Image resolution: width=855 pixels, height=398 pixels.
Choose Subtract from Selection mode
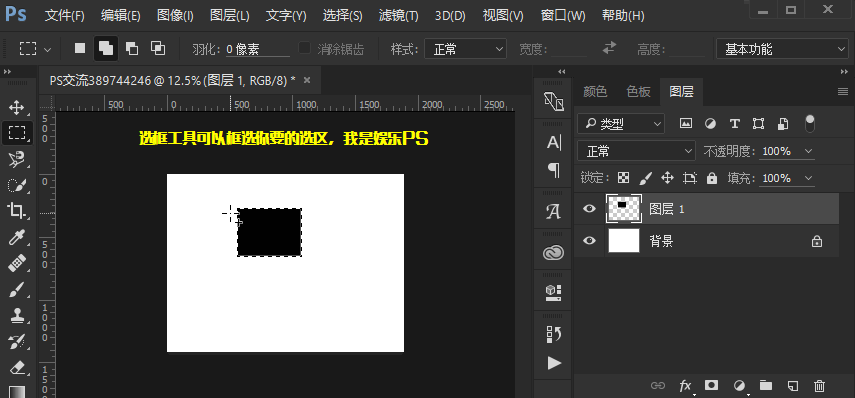point(131,49)
